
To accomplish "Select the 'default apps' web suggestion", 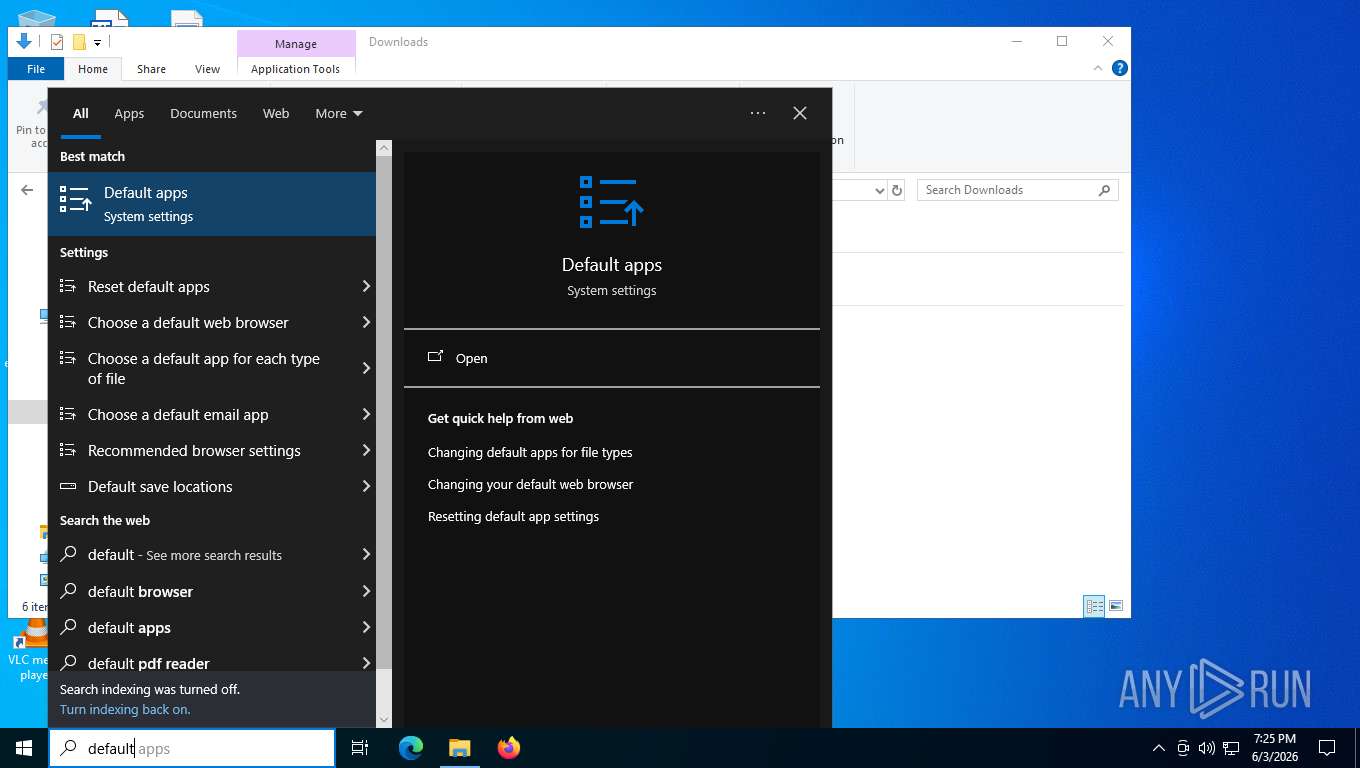I will tap(212, 628).
